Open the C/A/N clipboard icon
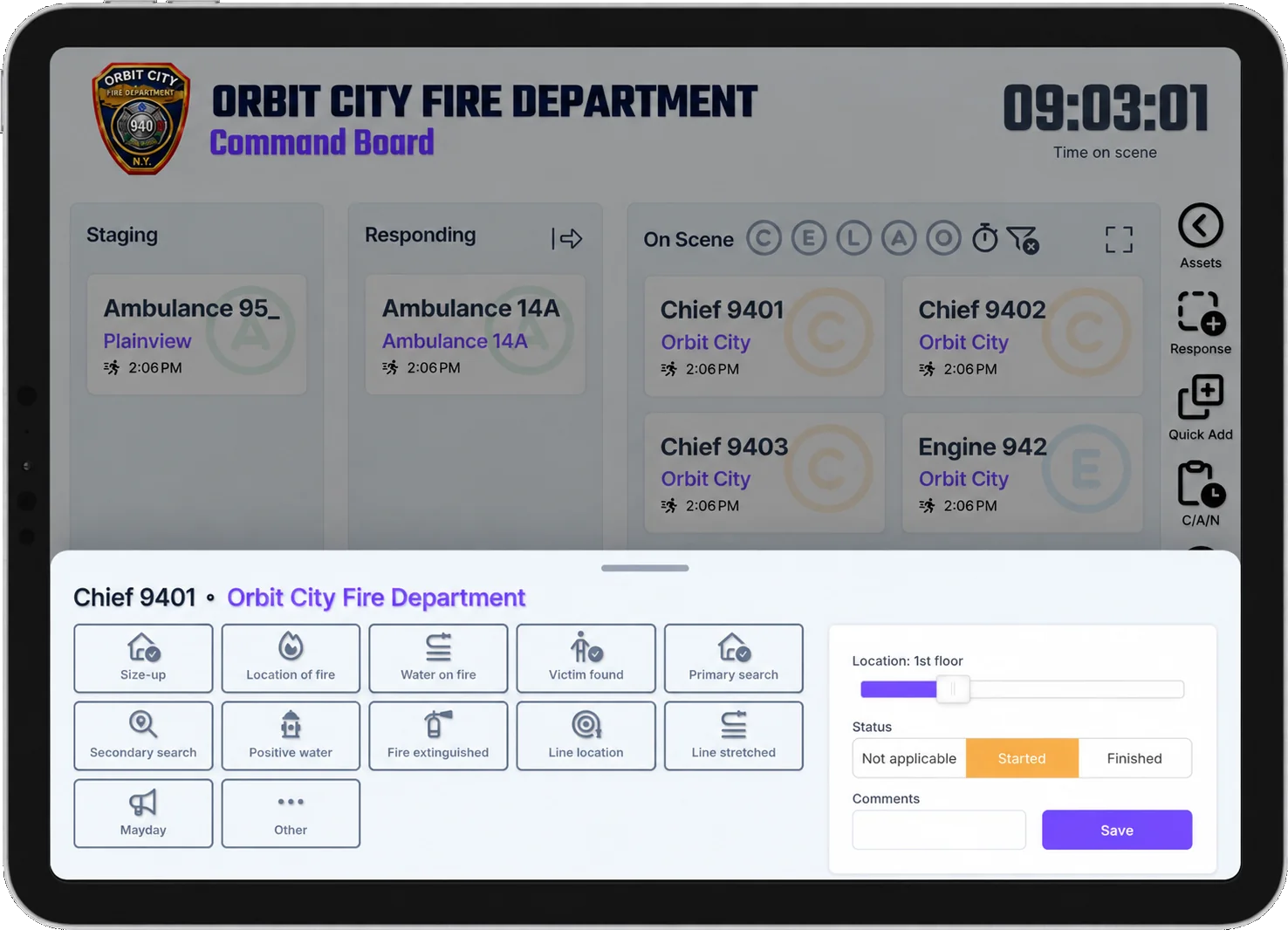The image size is (1288, 930). tap(1201, 484)
